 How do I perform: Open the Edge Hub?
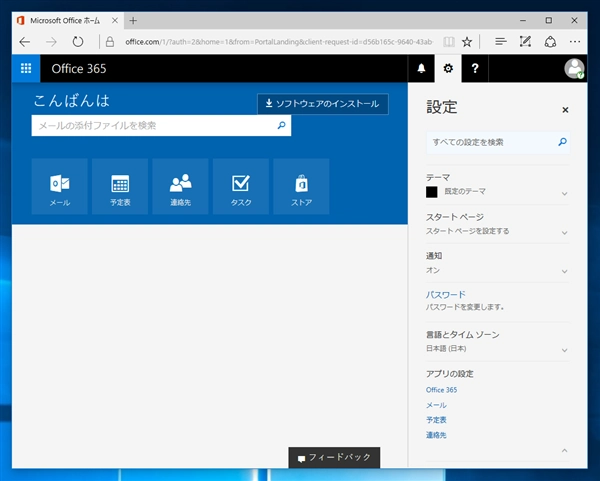pyautogui.click(x=501, y=42)
